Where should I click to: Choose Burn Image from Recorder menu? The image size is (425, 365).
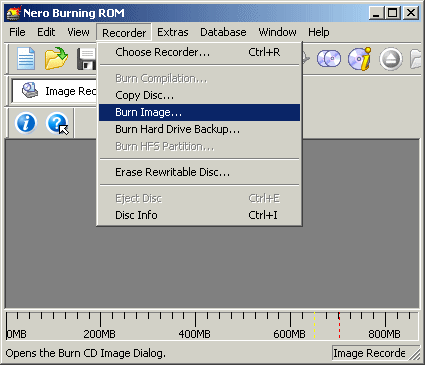click(x=199, y=112)
